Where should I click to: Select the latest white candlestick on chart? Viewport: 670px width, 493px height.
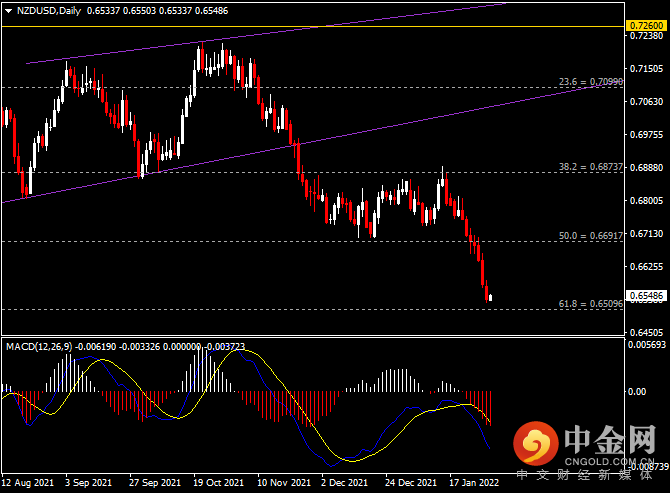coord(490,296)
